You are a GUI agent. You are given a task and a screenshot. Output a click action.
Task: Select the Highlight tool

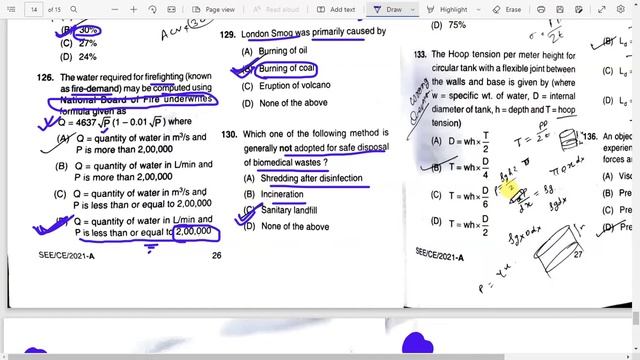click(x=447, y=9)
